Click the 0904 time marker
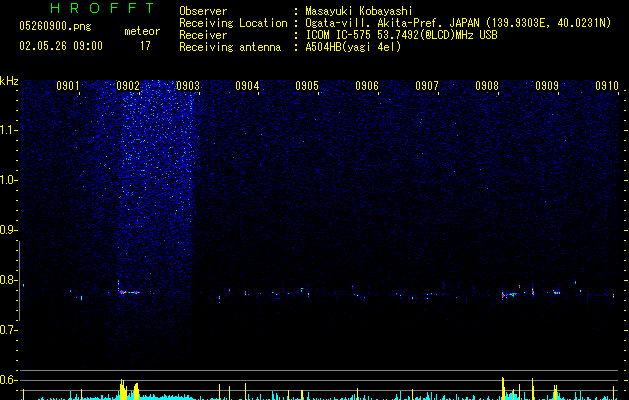Screen dimensions: 629x400 tap(247, 86)
